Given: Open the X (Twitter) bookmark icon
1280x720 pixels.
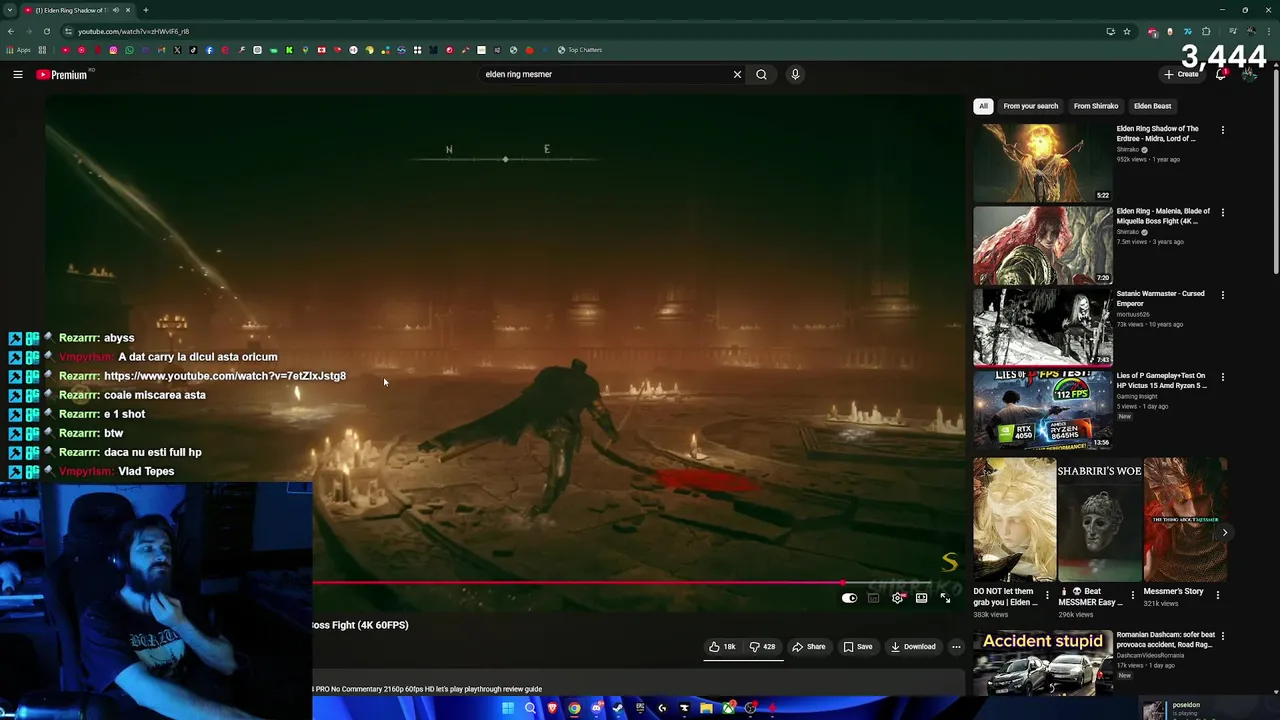Looking at the screenshot, I should coord(177,50).
